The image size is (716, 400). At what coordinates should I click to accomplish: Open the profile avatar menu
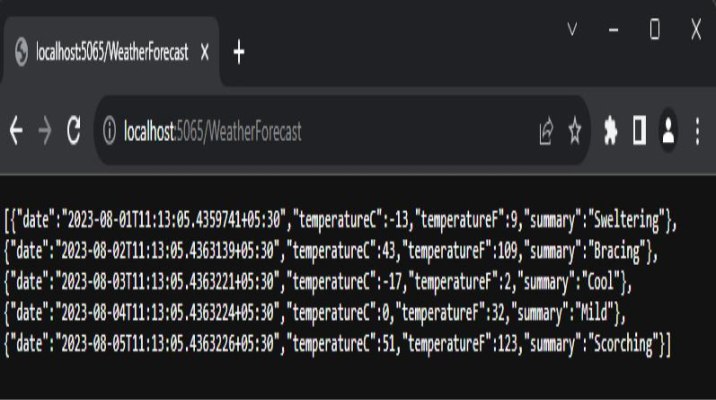pyautogui.click(x=668, y=131)
